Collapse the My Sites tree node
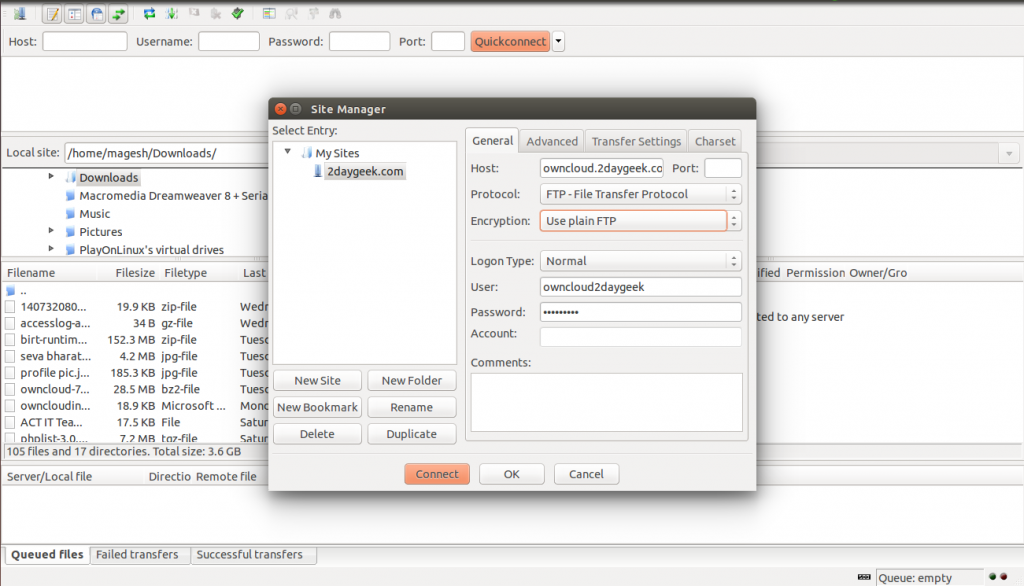The height and width of the screenshot is (586, 1024). click(x=288, y=153)
